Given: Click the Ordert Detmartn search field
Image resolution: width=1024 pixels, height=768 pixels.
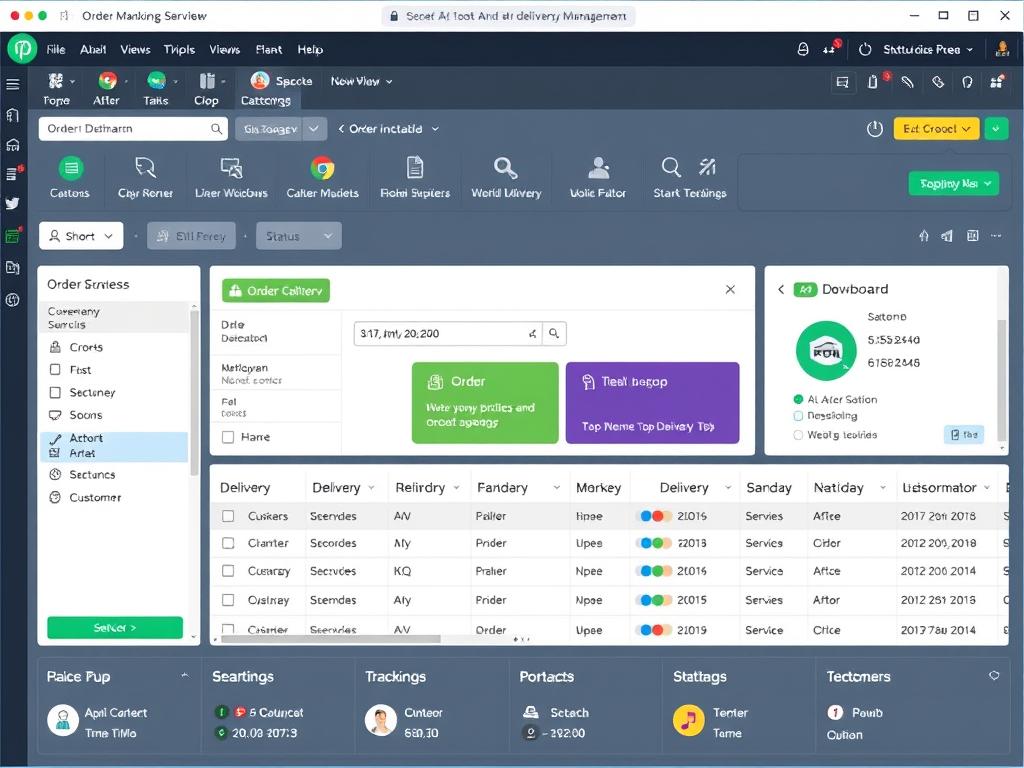Looking at the screenshot, I should [x=122, y=129].
